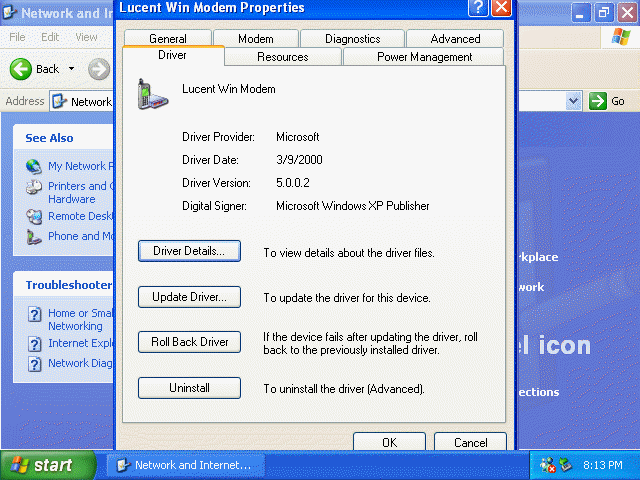Open Network Diagnostics link
The height and width of the screenshot is (480, 640).
click(x=80, y=363)
